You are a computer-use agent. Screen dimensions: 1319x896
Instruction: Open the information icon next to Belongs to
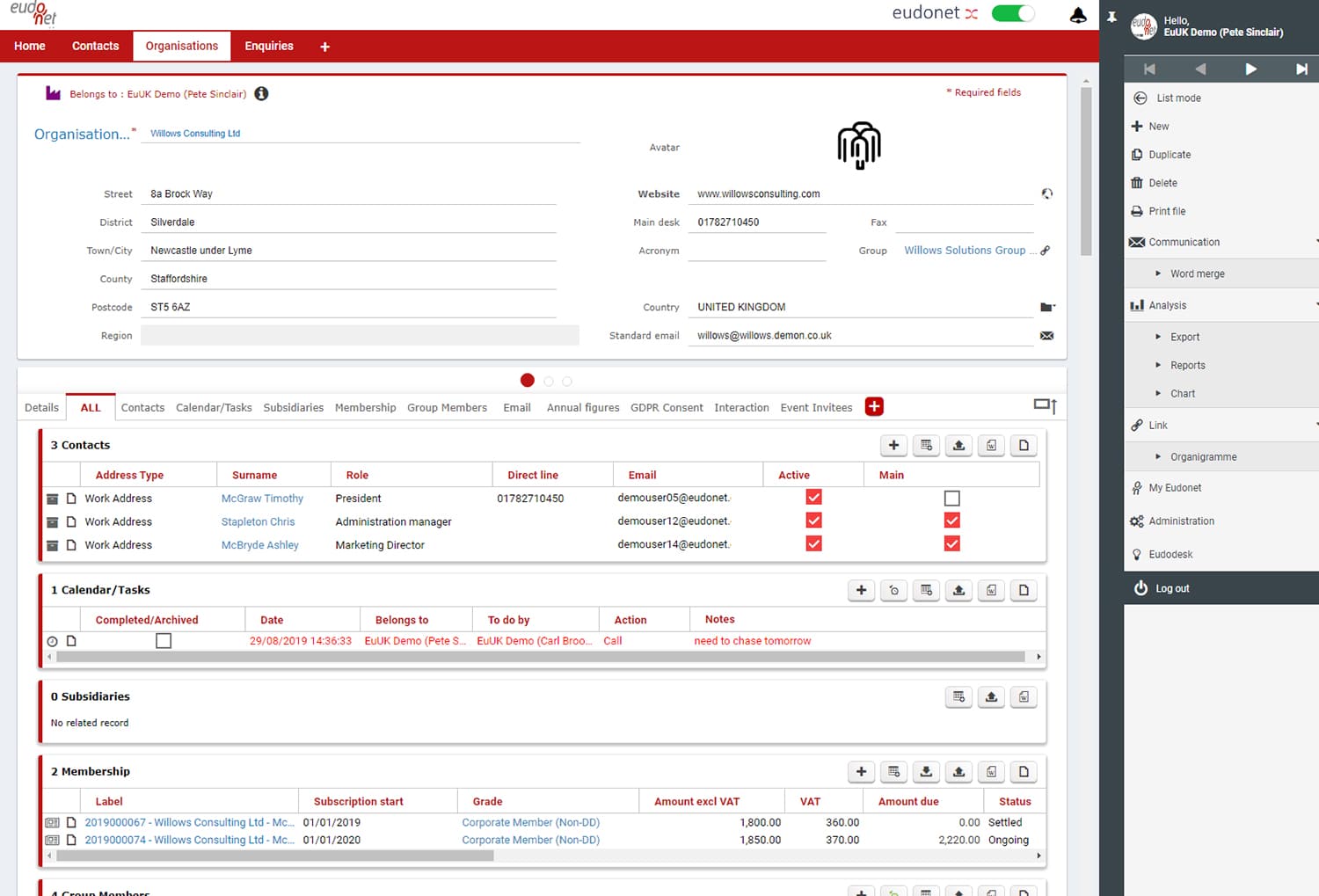point(261,93)
